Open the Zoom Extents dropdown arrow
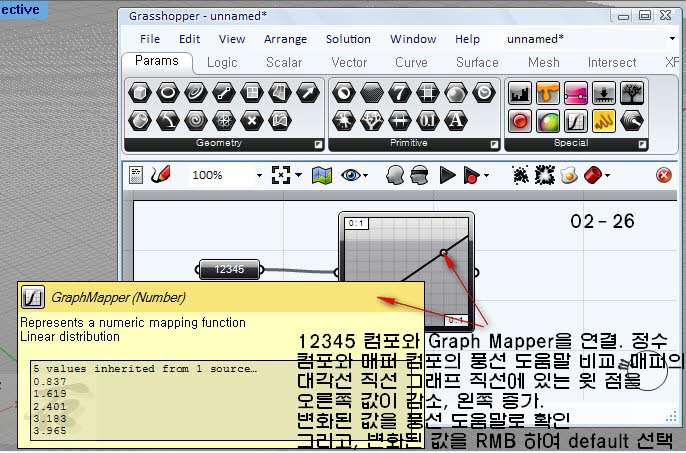The height and width of the screenshot is (453, 686). coord(298,175)
